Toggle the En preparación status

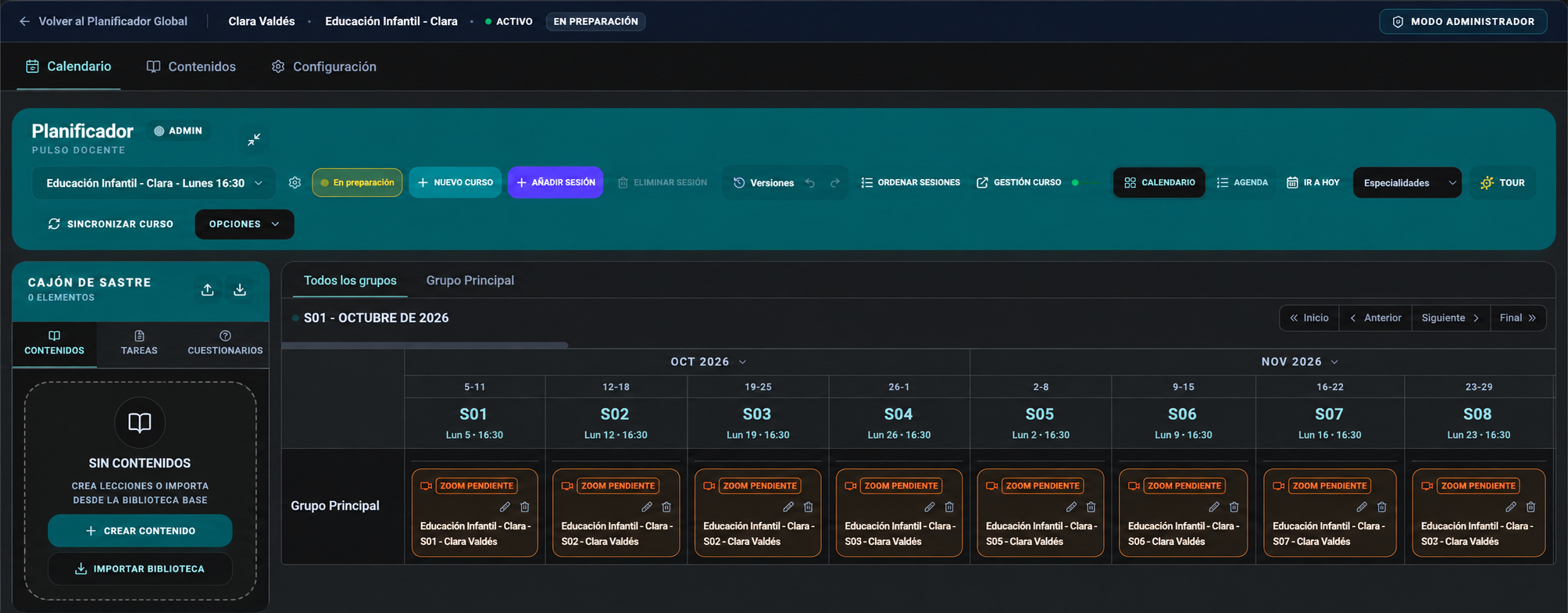[x=357, y=183]
